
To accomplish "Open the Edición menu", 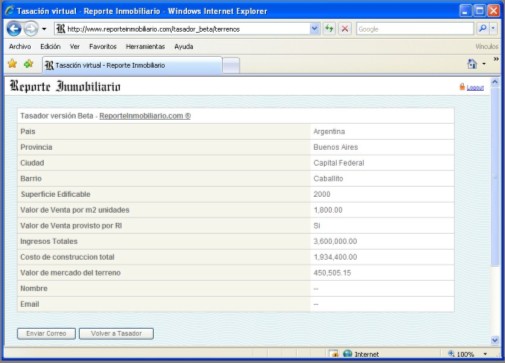I will click(50, 47).
